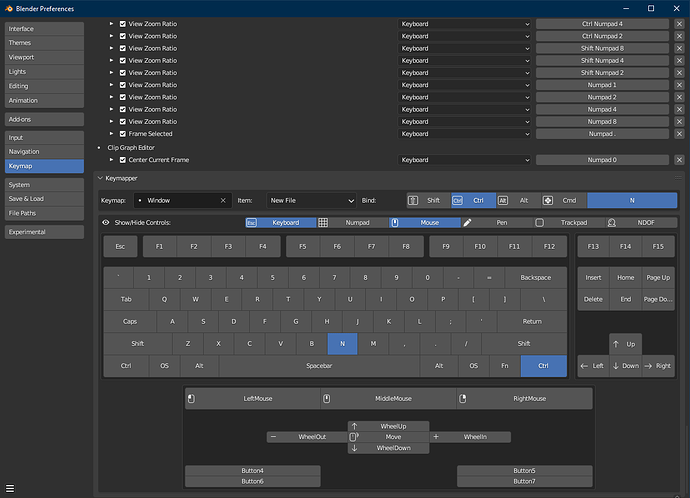Click the Show/Hide Controls eye icon

(106, 223)
